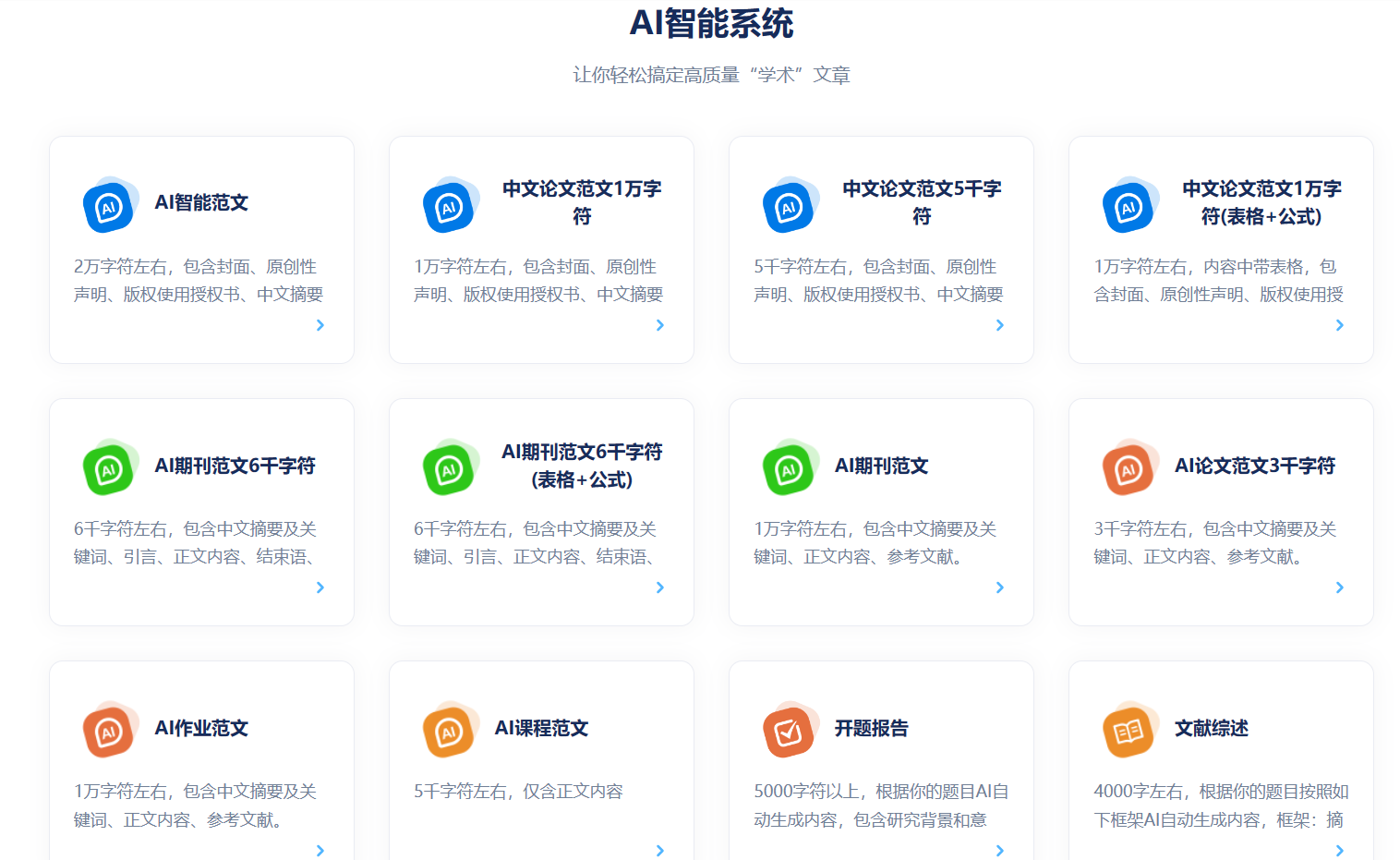Click the blue icon for 中文论文范文5千字符
The height and width of the screenshot is (860, 1400).
(x=789, y=206)
